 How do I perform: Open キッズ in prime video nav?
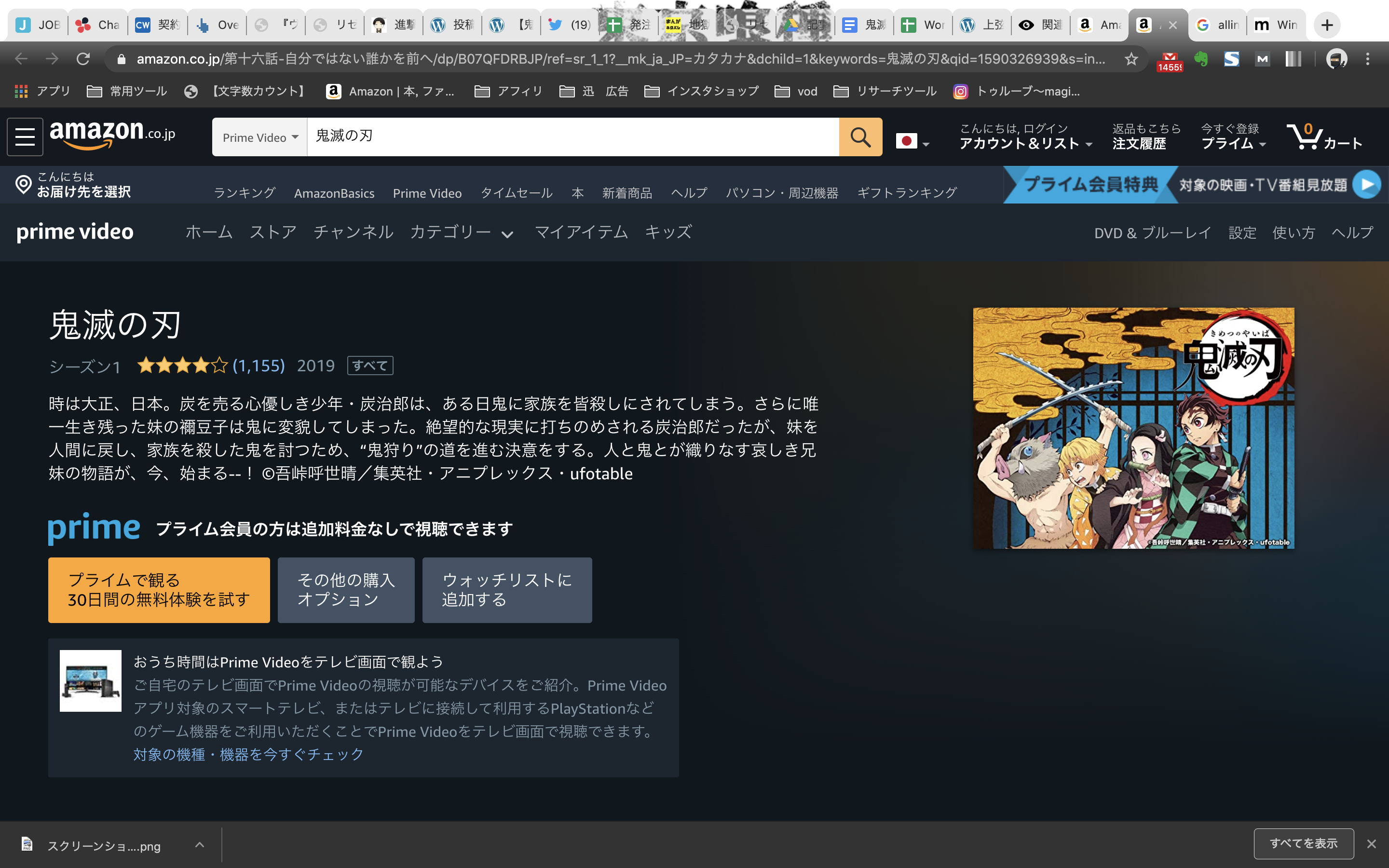[668, 232]
